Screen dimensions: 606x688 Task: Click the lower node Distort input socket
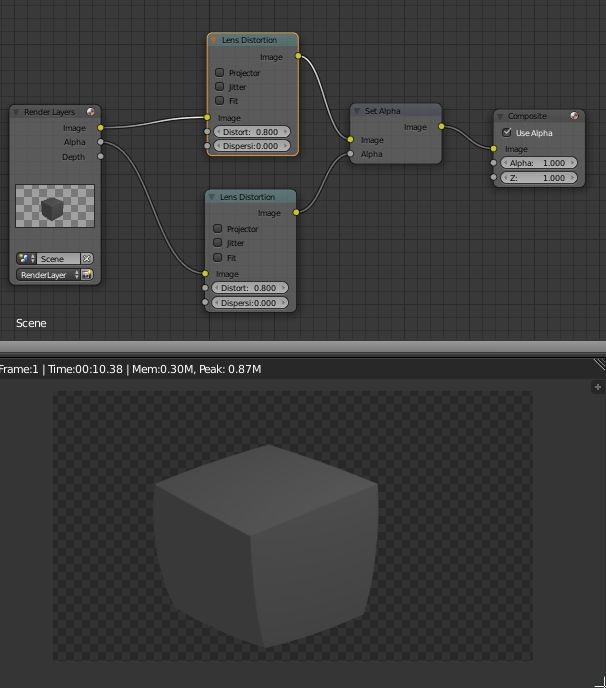point(205,288)
